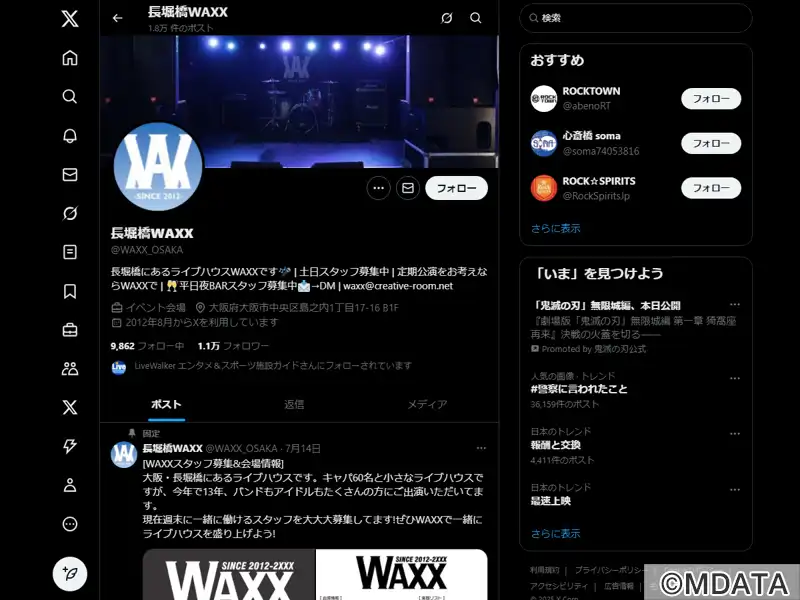Show more trends link
The image size is (800, 600).
click(x=556, y=533)
